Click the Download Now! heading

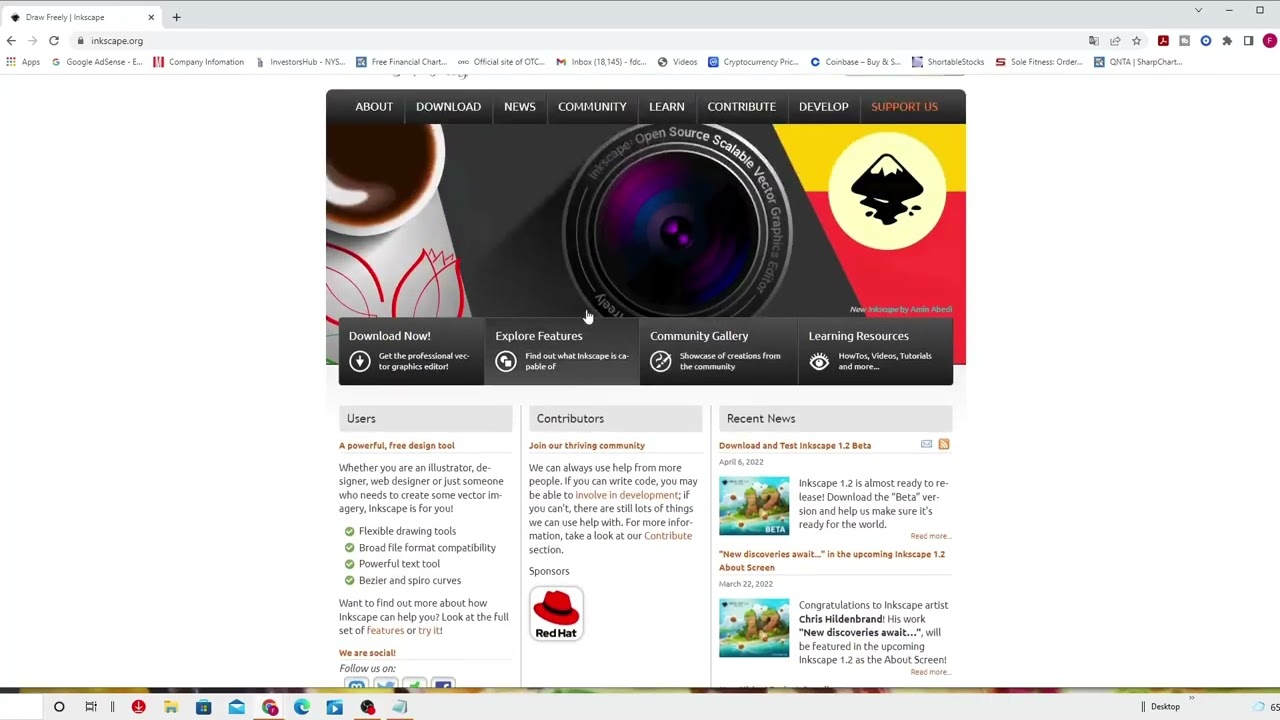click(390, 336)
